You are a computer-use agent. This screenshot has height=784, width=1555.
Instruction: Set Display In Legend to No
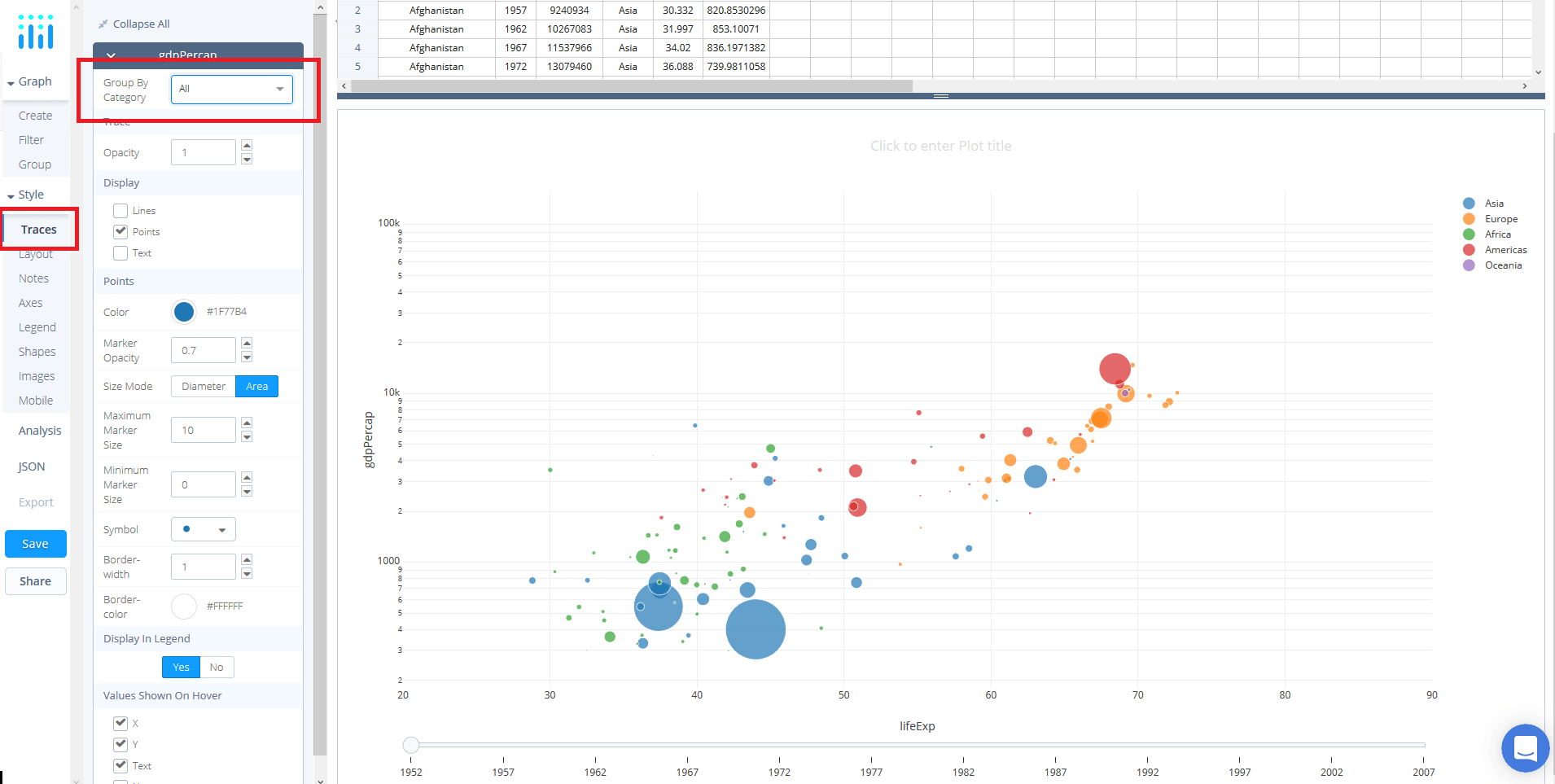click(217, 668)
